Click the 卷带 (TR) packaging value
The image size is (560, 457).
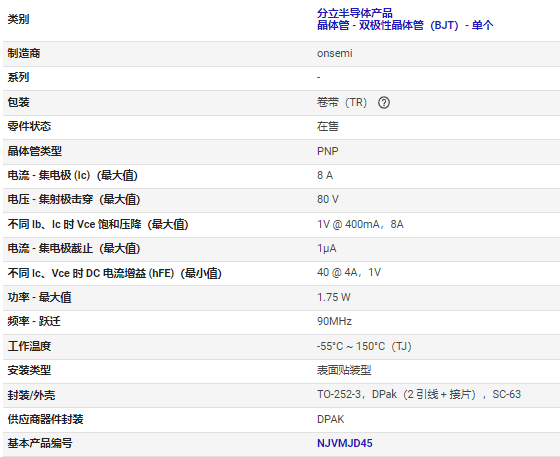point(342,103)
